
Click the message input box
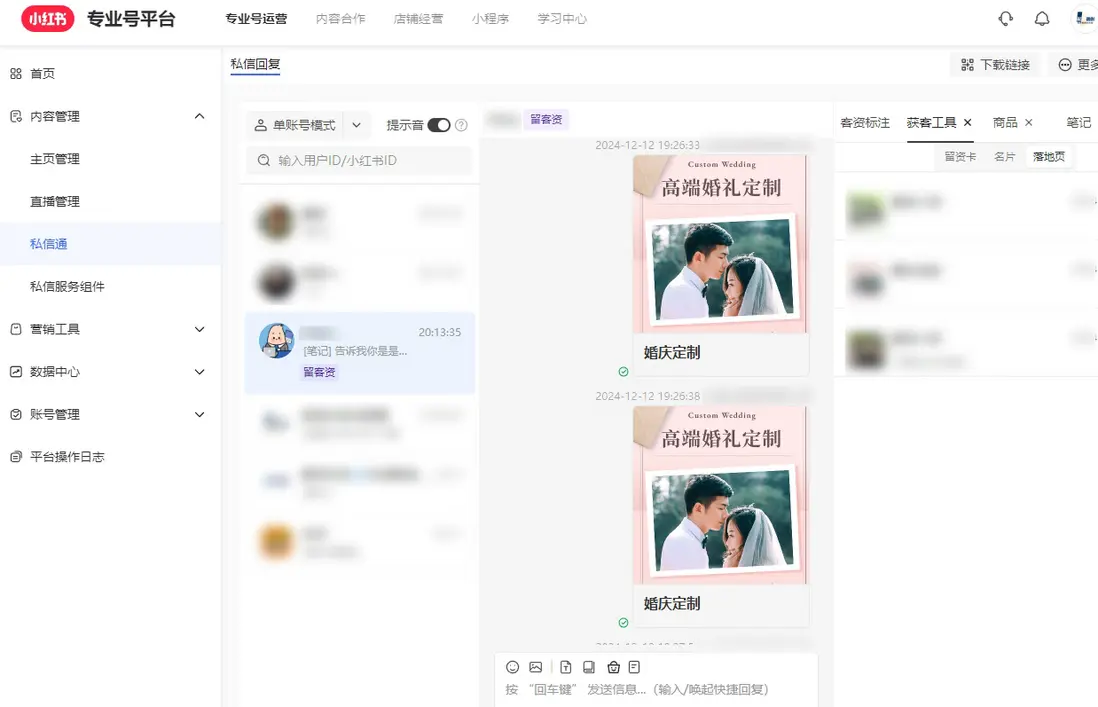(x=656, y=690)
